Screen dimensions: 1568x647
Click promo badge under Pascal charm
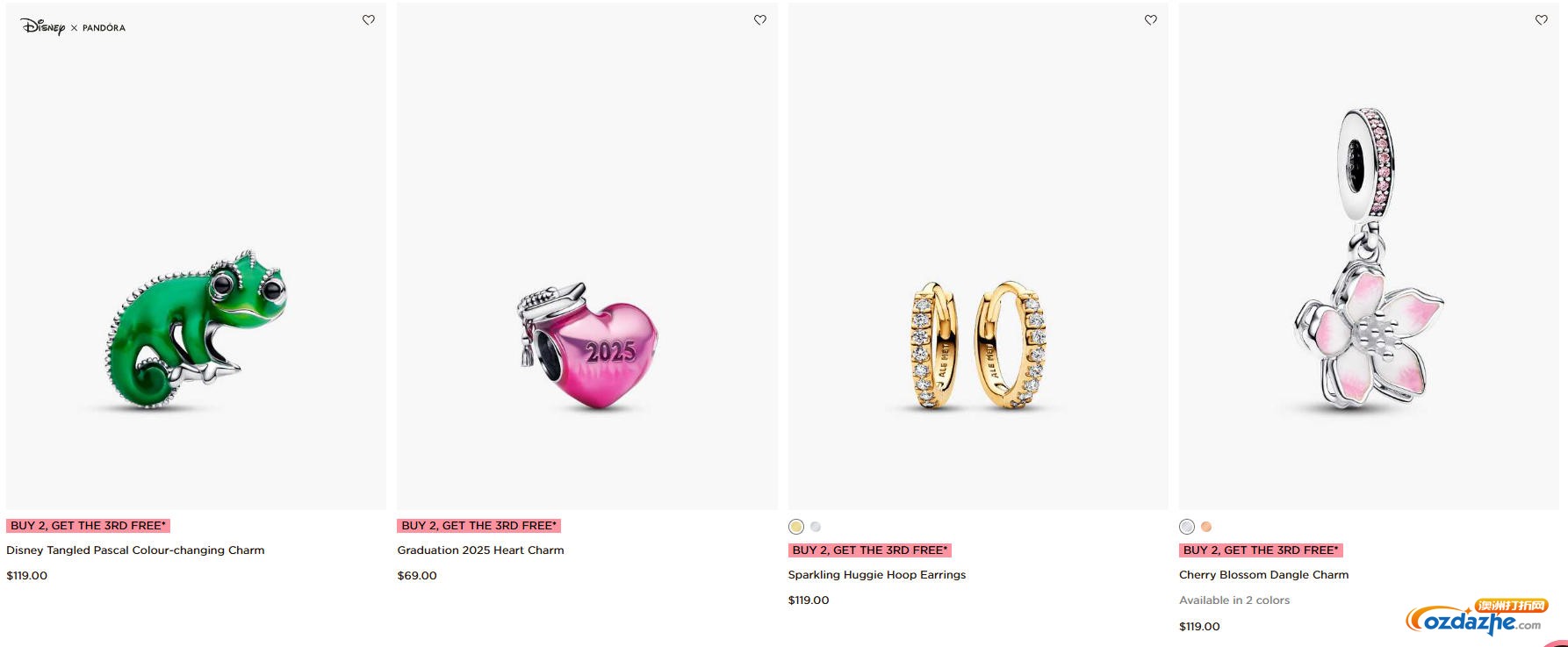pyautogui.click(x=88, y=526)
